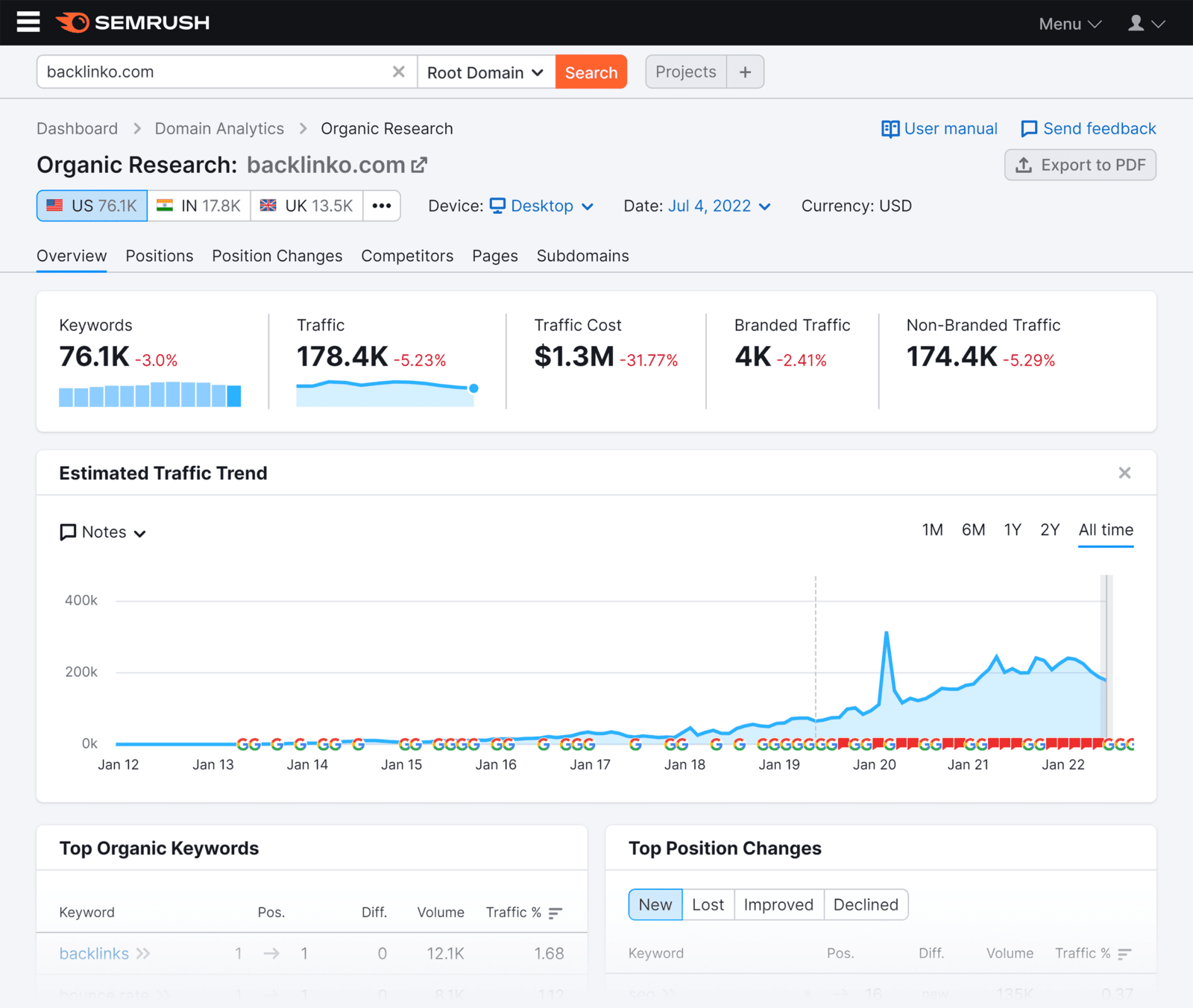Enable the Declined position filter
Viewport: 1193px width, 1008px height.
tap(866, 904)
